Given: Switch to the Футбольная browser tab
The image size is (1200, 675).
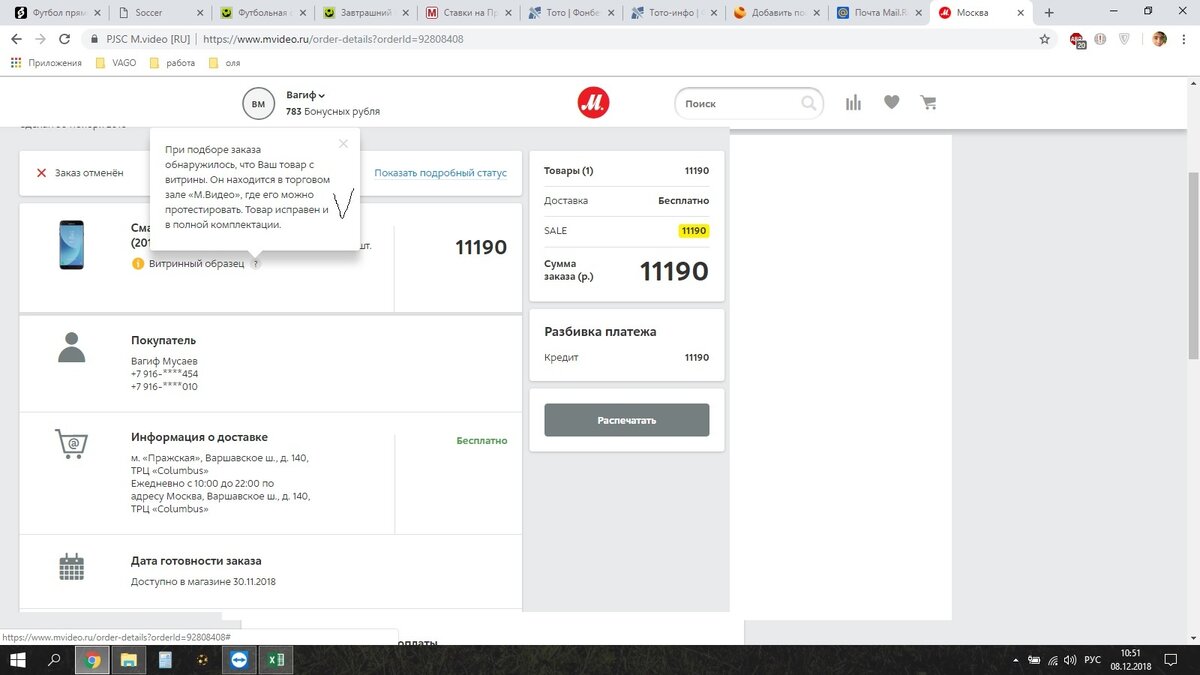Looking at the screenshot, I should [262, 13].
